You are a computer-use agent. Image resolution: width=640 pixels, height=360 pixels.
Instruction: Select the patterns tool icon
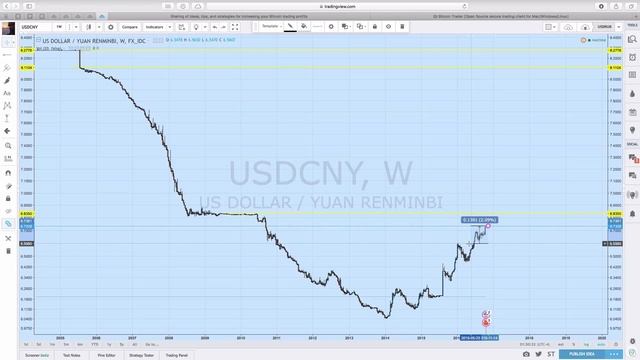pos(7,106)
